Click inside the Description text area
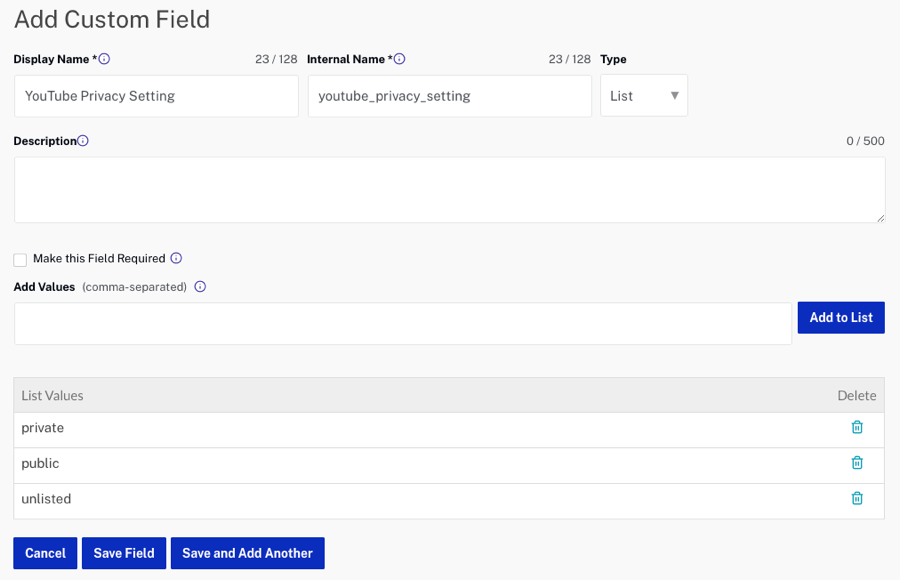 449,189
